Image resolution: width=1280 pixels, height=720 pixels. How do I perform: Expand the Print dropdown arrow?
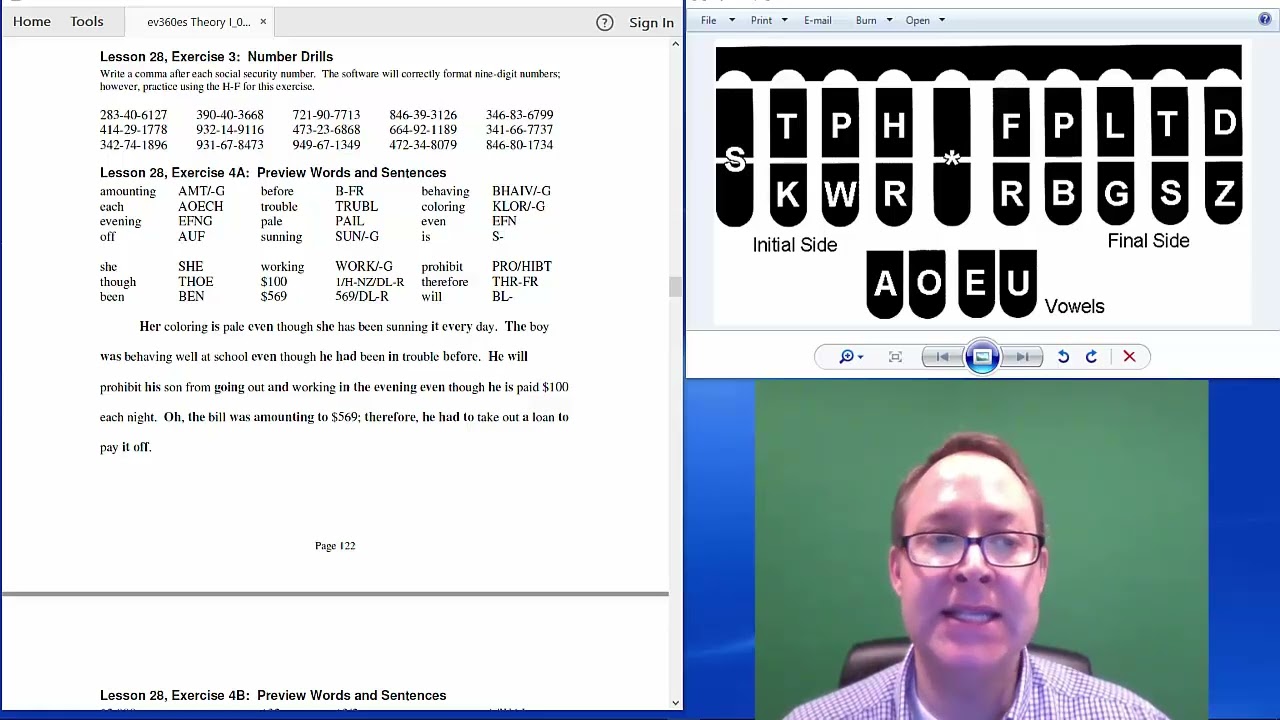tap(784, 20)
